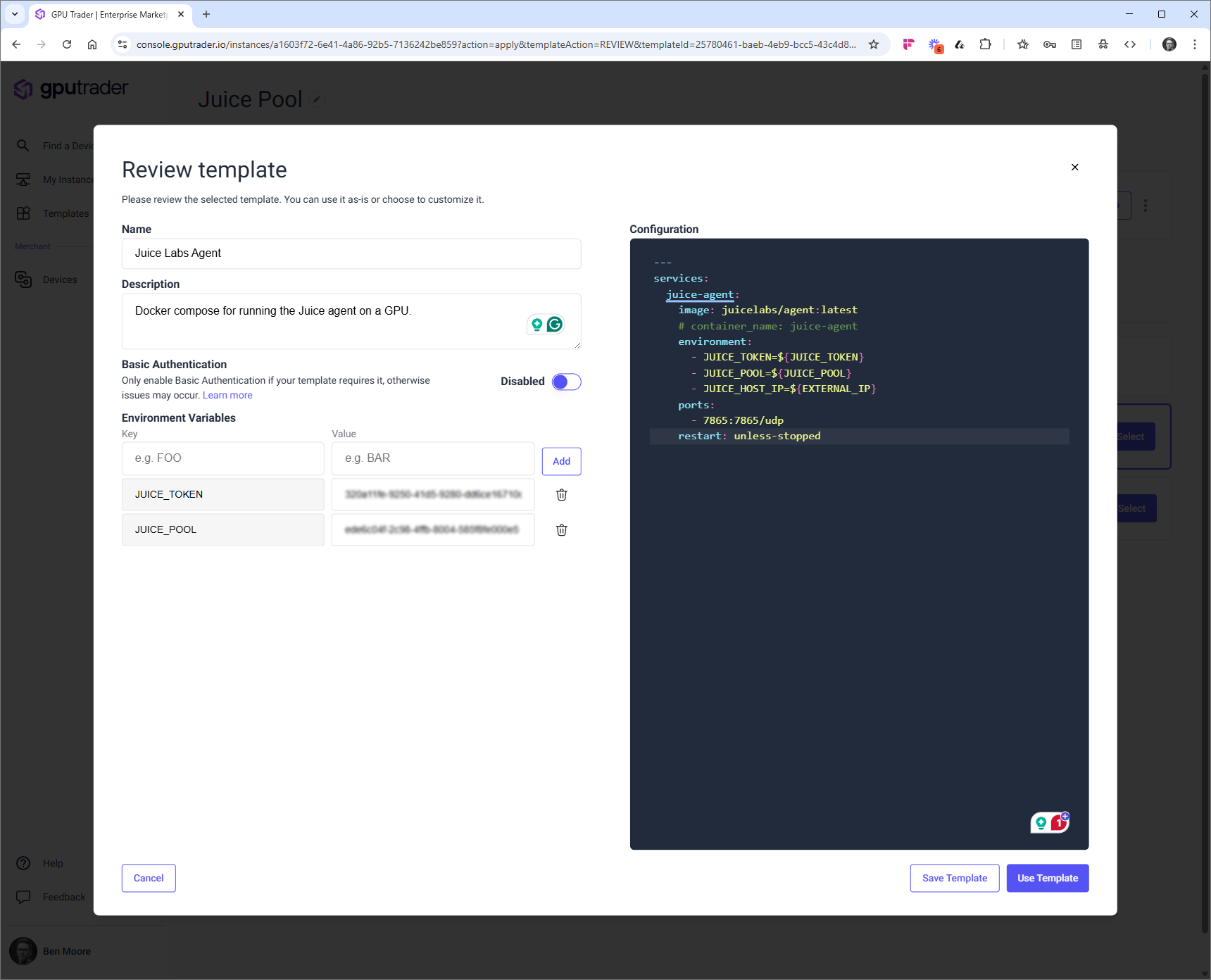Click the JUICE_POOL value field
The image size is (1211, 980).
tap(433, 529)
